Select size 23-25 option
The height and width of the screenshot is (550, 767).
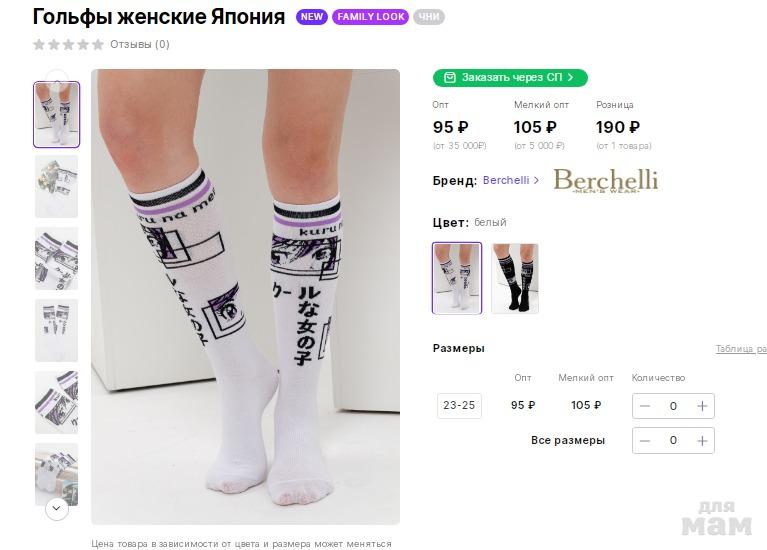tap(459, 406)
